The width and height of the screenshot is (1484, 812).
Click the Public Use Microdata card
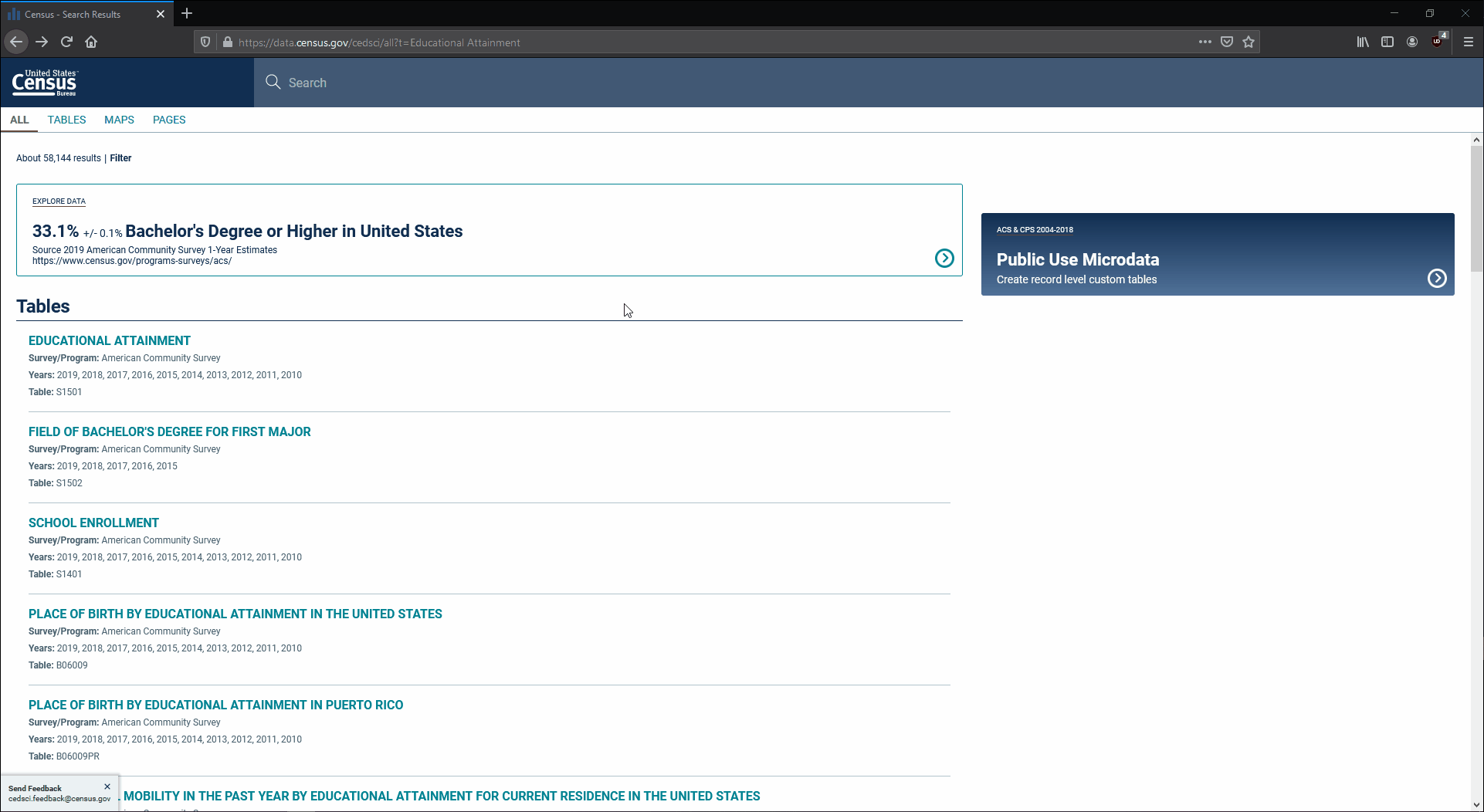click(x=1218, y=254)
